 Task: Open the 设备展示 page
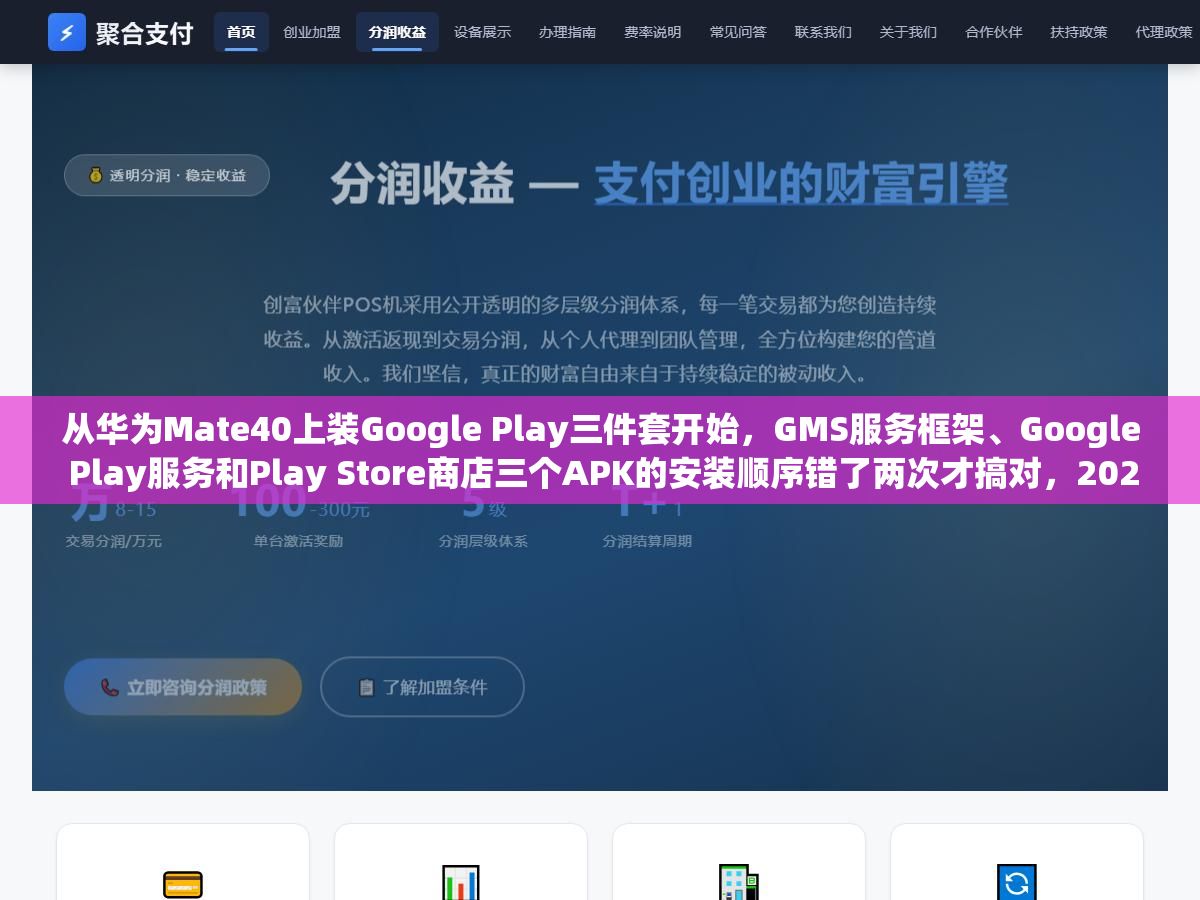tap(482, 32)
